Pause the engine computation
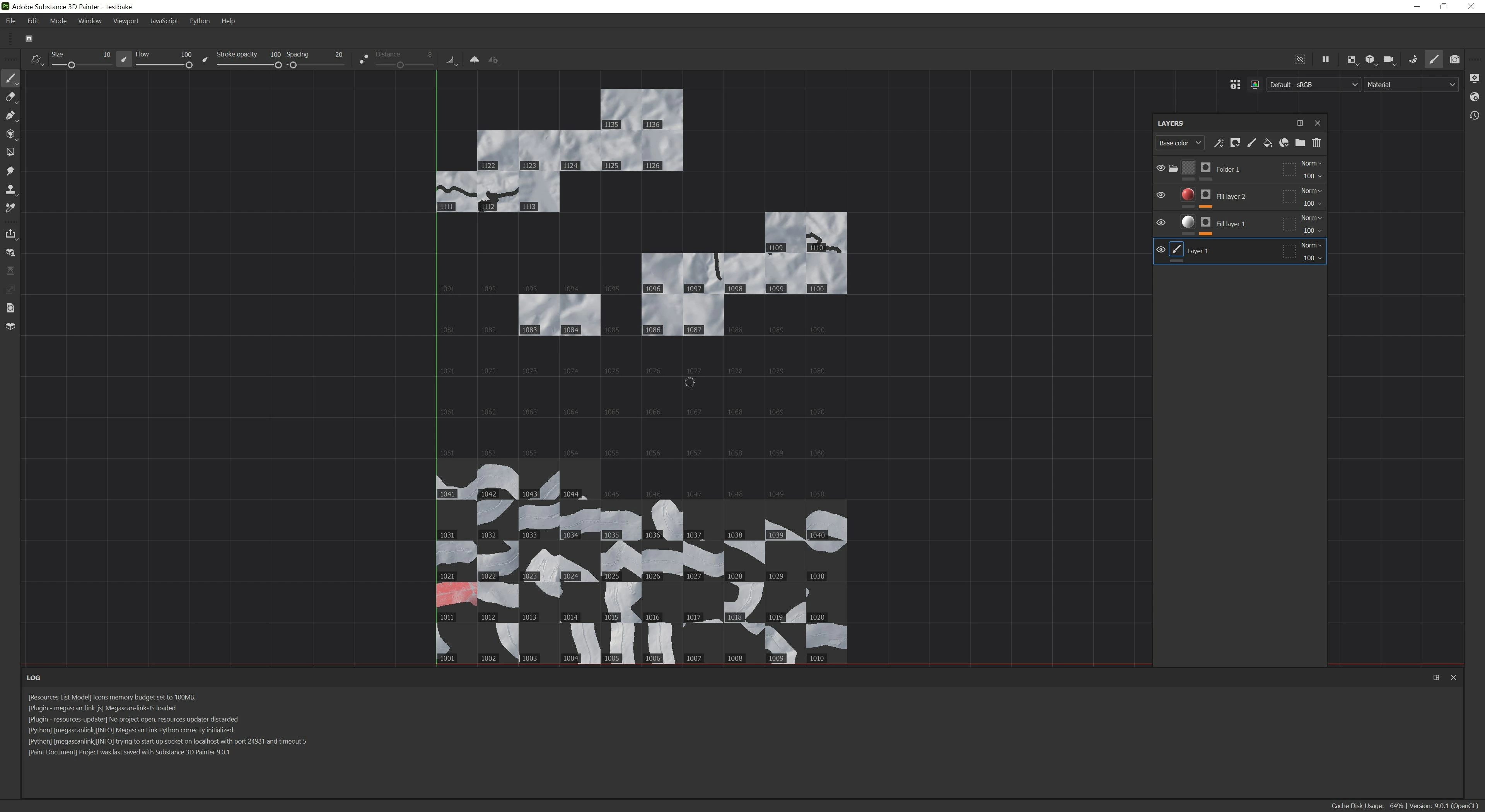 click(1325, 60)
